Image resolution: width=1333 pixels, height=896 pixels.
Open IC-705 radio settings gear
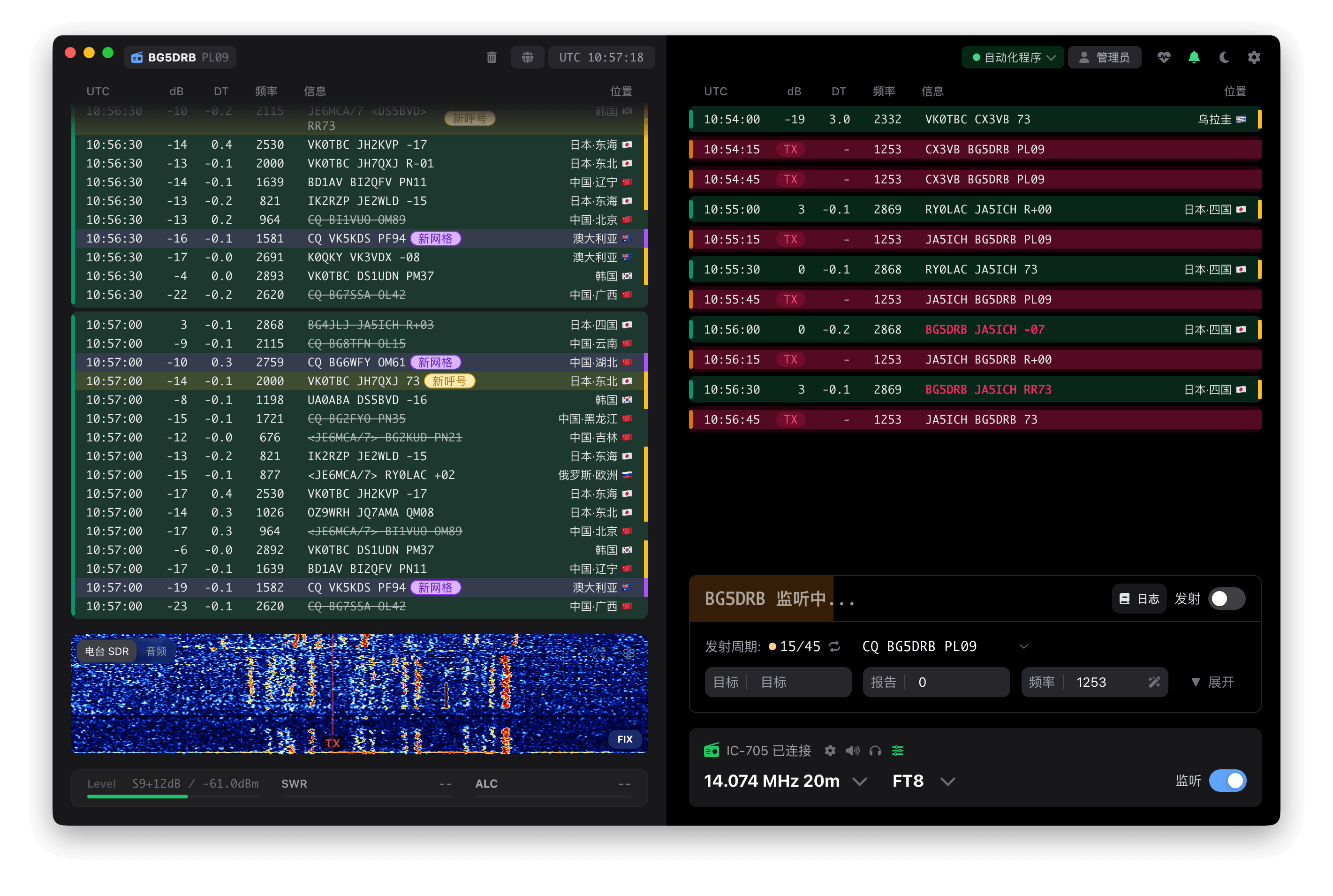tap(830, 750)
